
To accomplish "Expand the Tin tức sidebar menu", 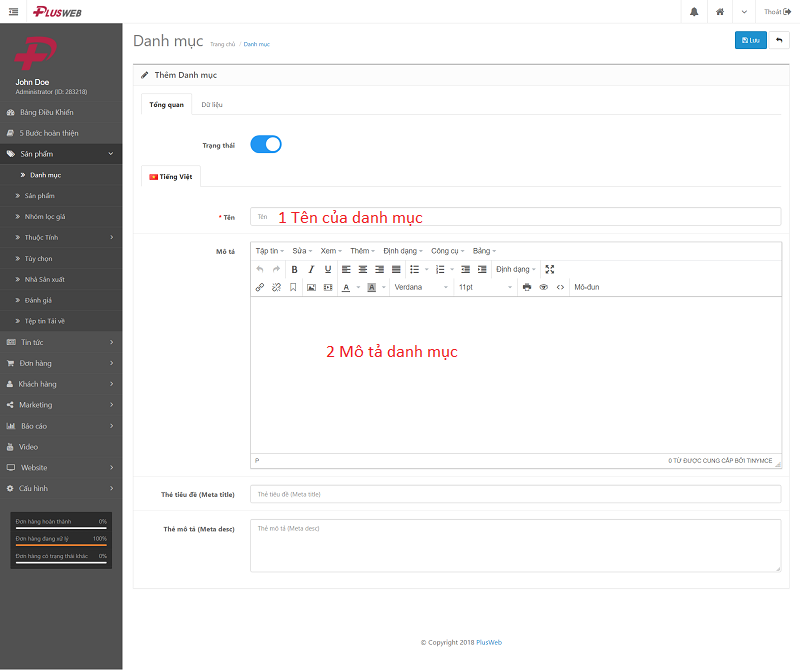I will (x=60, y=342).
